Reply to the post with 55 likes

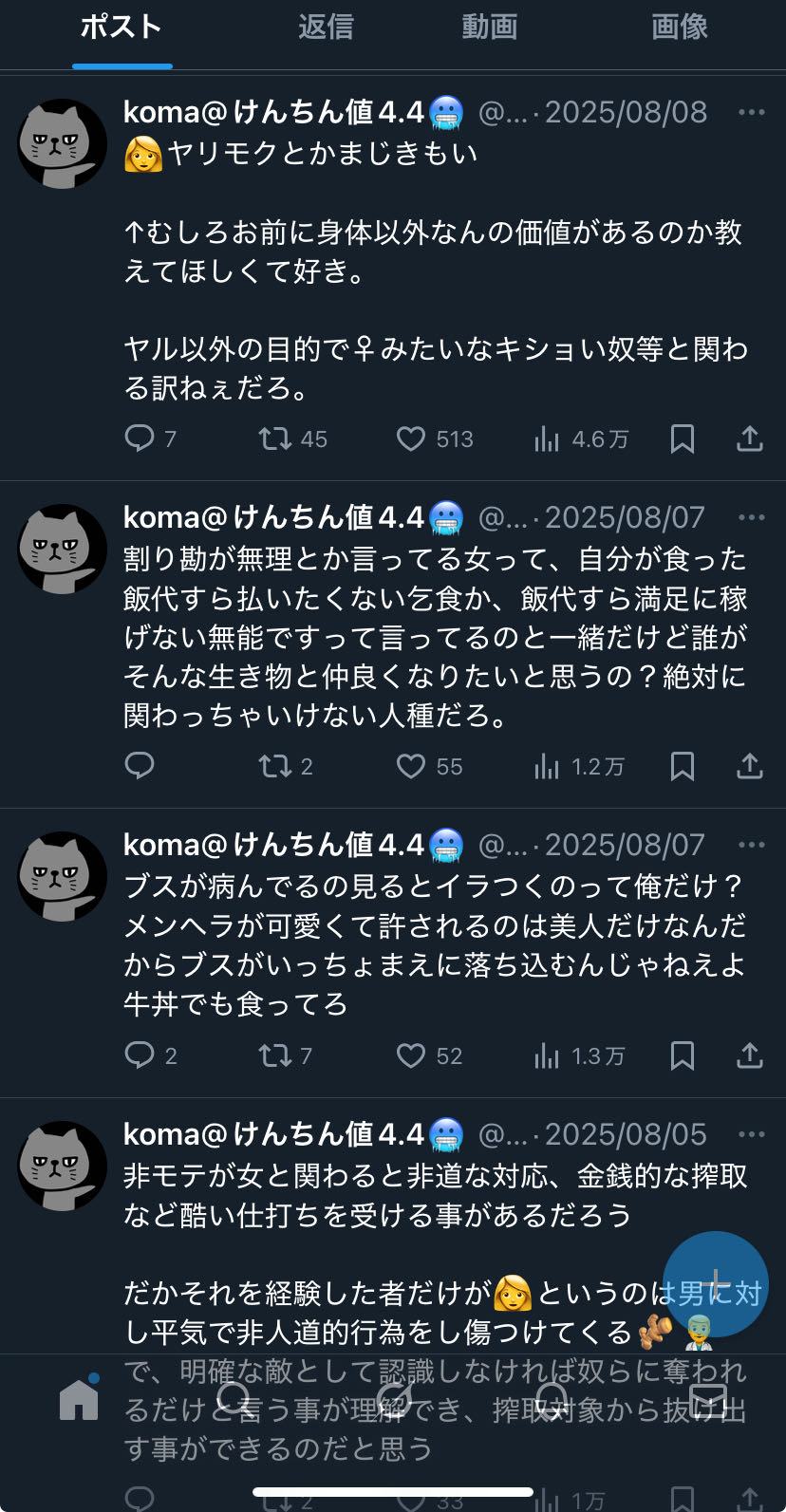(140, 766)
